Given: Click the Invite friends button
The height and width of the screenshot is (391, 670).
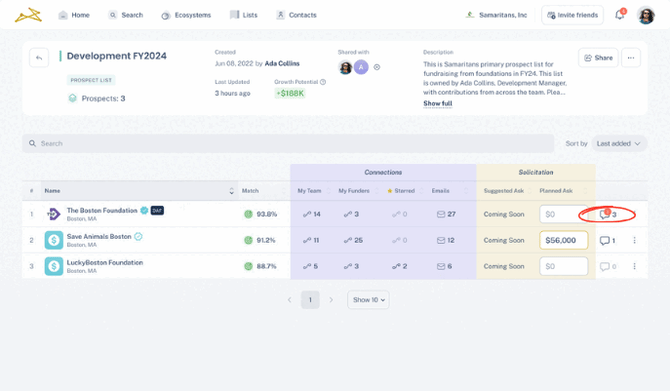Looking at the screenshot, I should pos(573,15).
